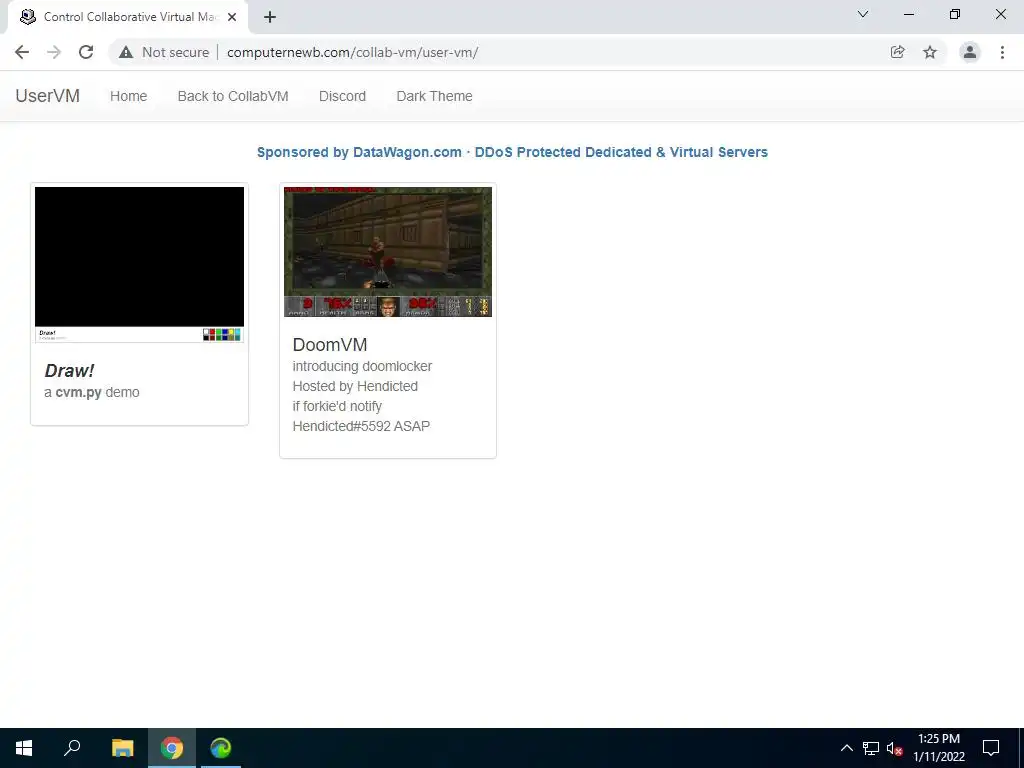Follow the DataWagon.com sponsor link
This screenshot has height=768, width=1024.
(x=512, y=152)
